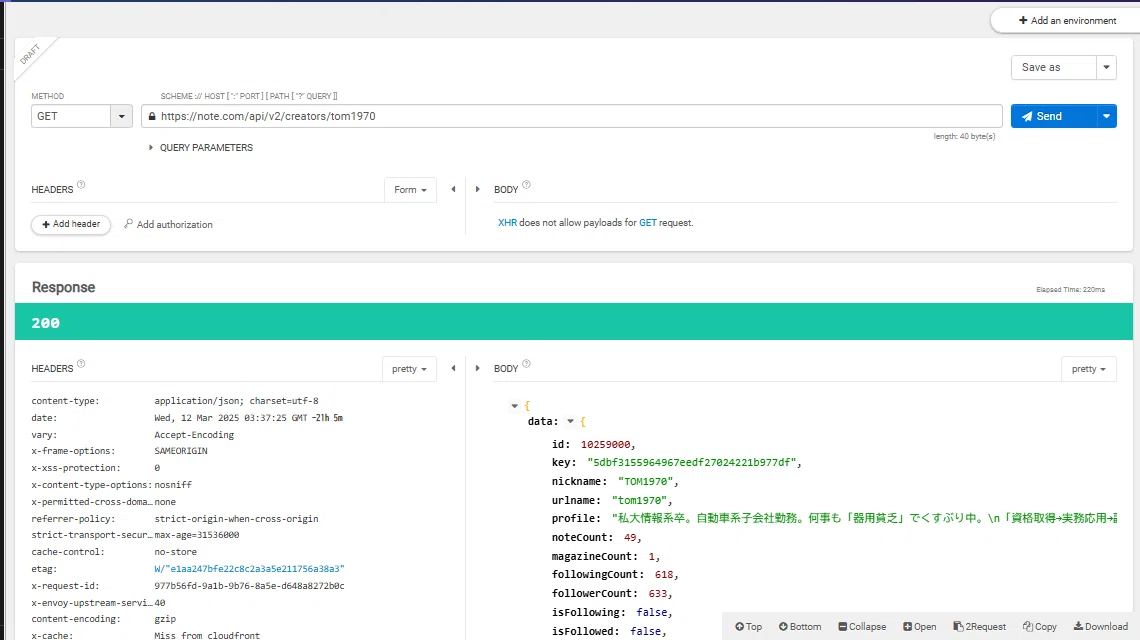Open response body pretty dropdown

tap(1088, 369)
